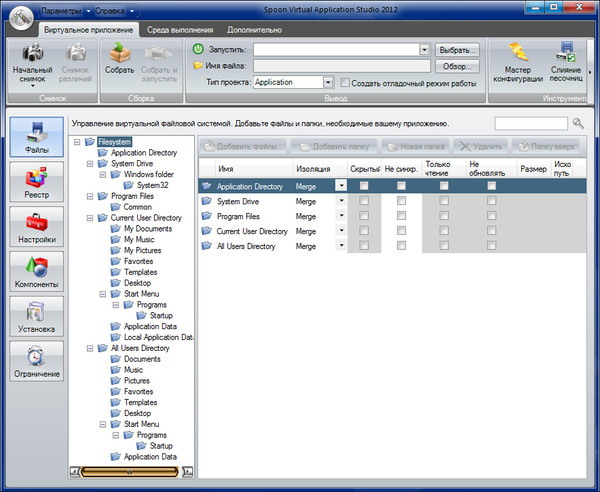This screenshot has height=492, width=600.
Task: Open the Настройки sidebar section
Action: click(36, 229)
